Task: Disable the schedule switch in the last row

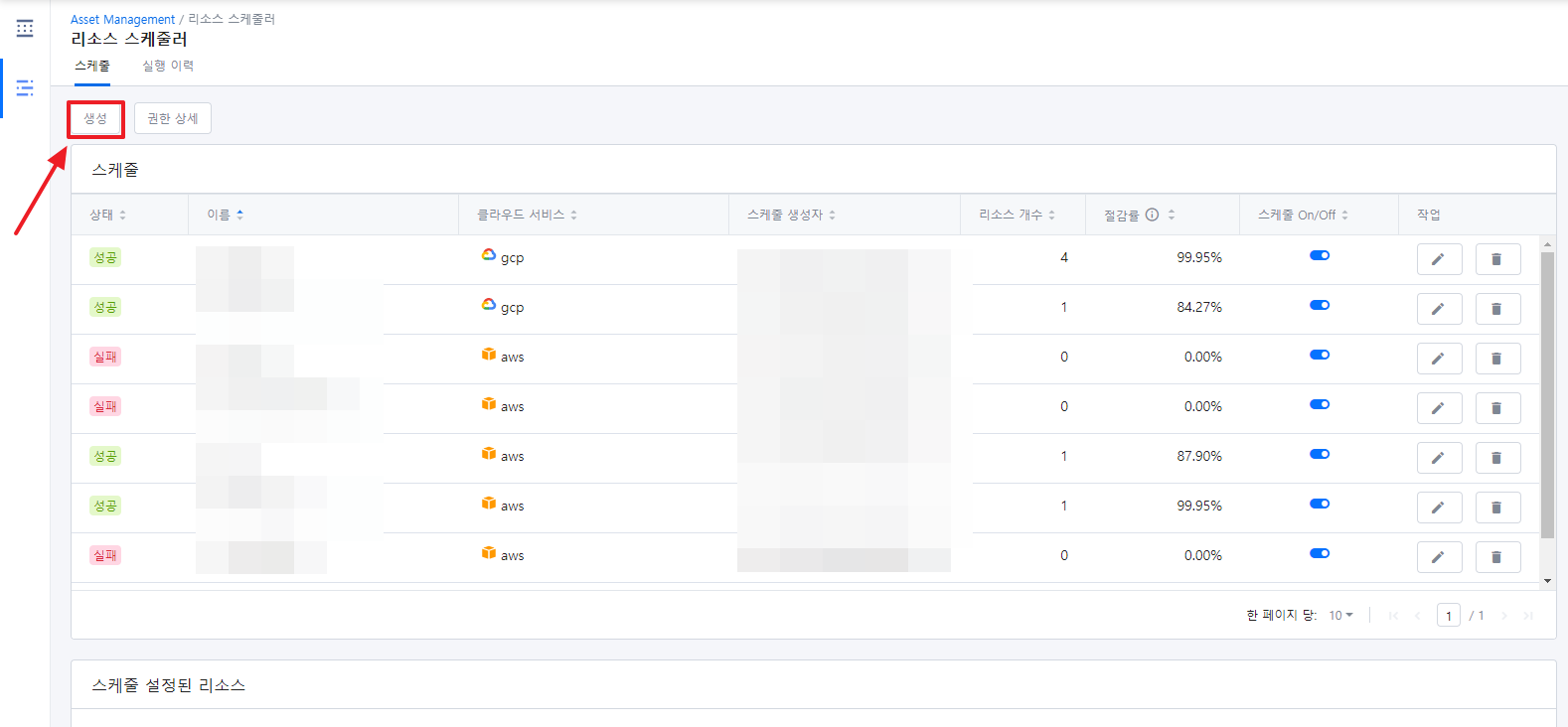Action: coord(1319,554)
